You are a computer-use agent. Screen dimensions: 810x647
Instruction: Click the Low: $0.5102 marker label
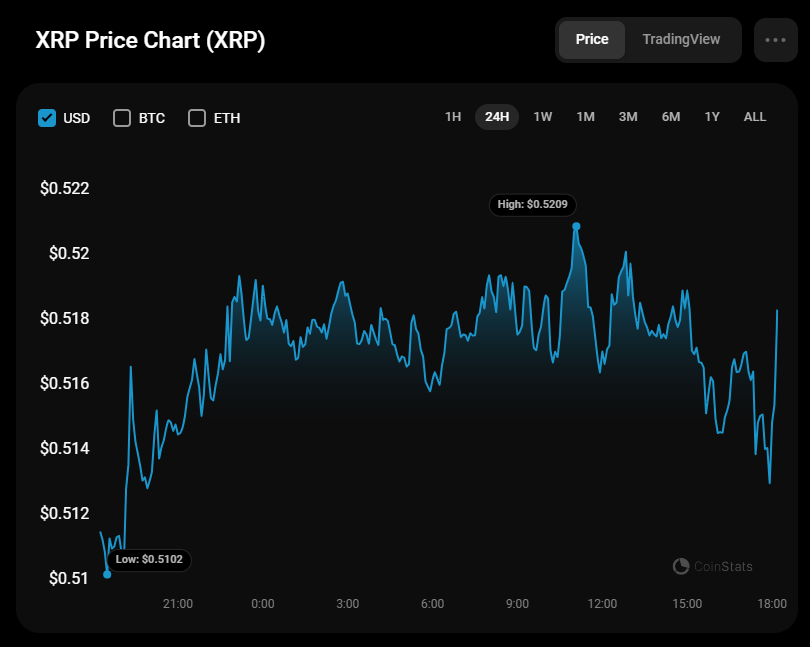(148, 560)
